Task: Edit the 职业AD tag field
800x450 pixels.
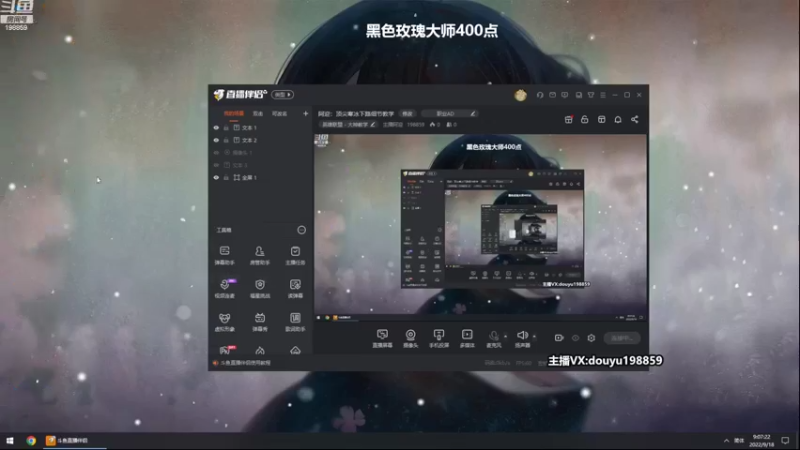Action: pyautogui.click(x=451, y=114)
